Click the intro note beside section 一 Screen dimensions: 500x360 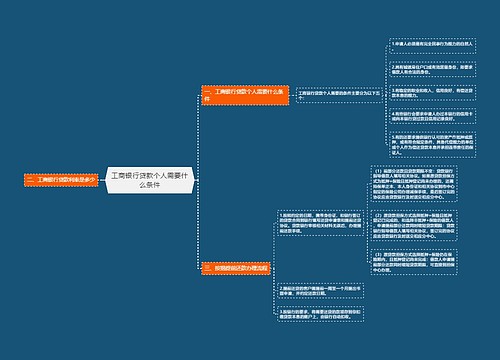click(339, 95)
